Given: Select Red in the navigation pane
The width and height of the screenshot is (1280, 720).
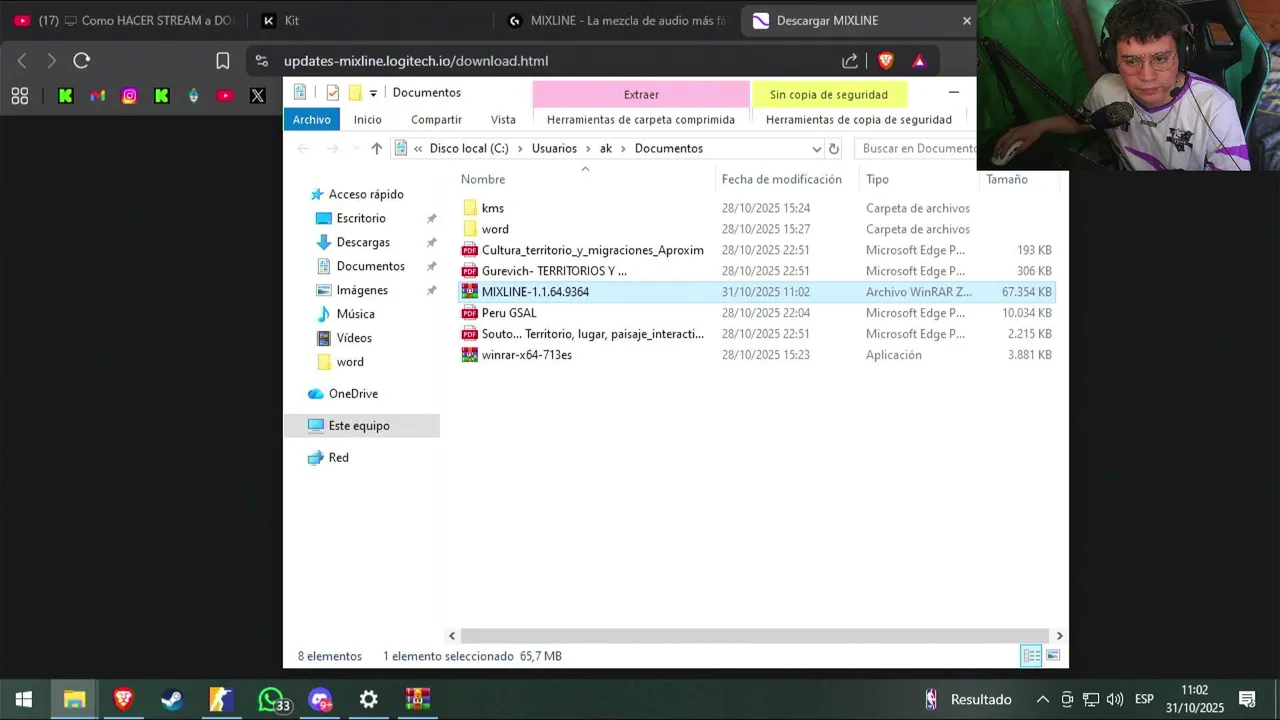Looking at the screenshot, I should [x=339, y=457].
